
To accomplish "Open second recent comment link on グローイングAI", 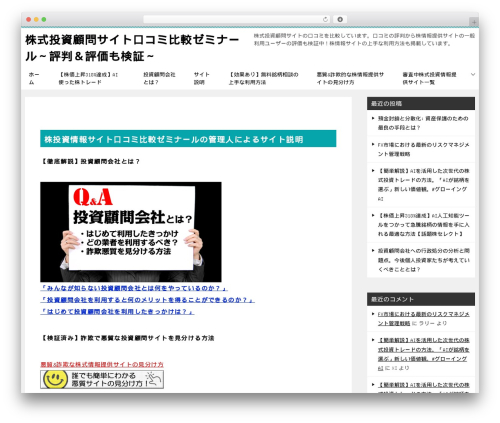I will point(423,354).
